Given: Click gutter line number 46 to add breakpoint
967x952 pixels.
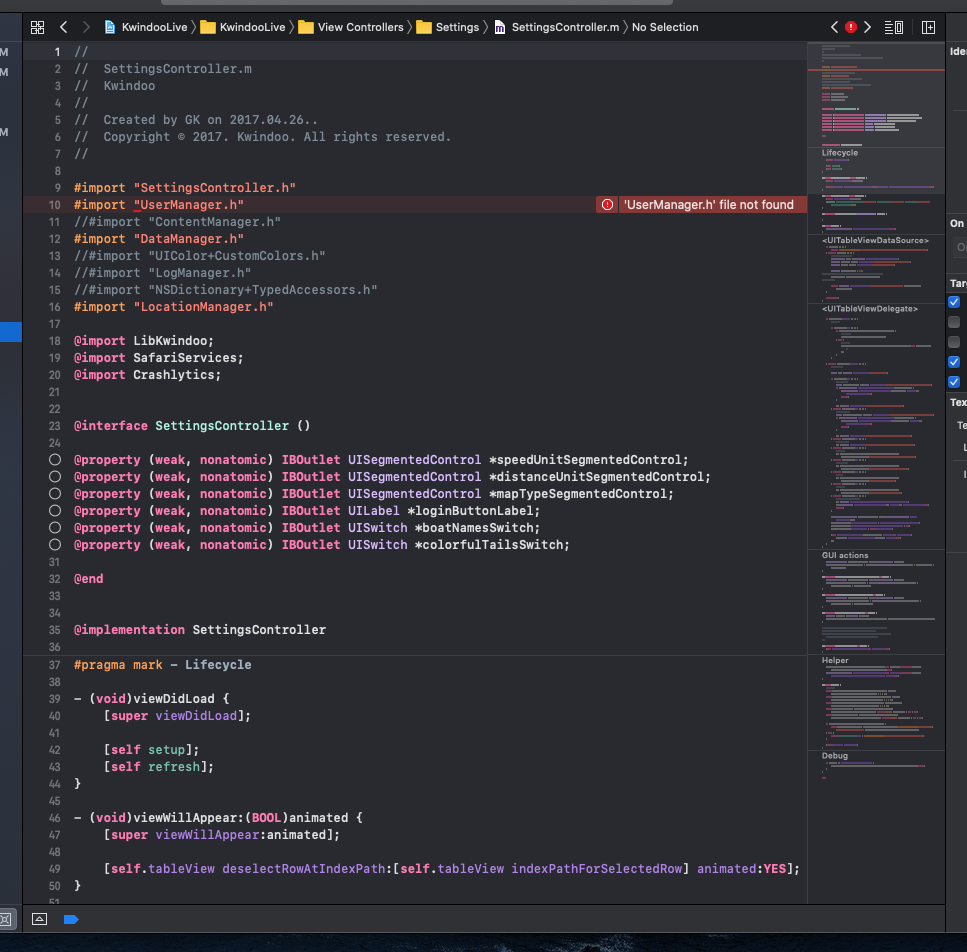Looking at the screenshot, I should (55, 818).
